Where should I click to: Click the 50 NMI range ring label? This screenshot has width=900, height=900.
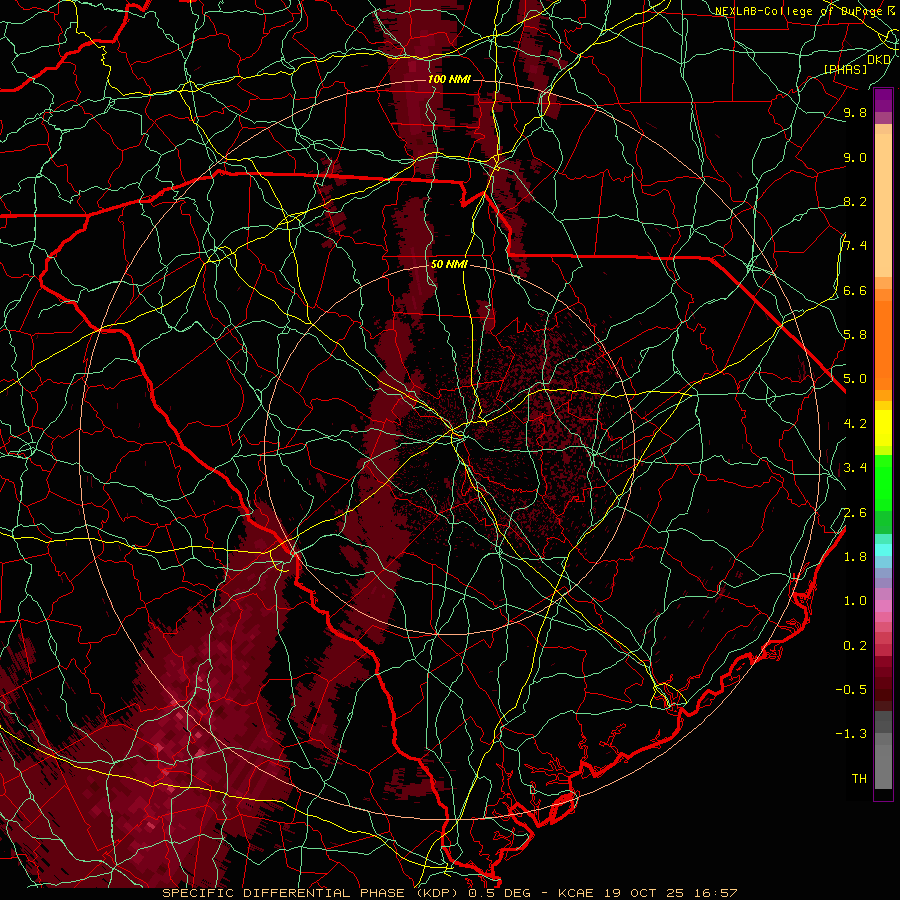[x=449, y=264]
